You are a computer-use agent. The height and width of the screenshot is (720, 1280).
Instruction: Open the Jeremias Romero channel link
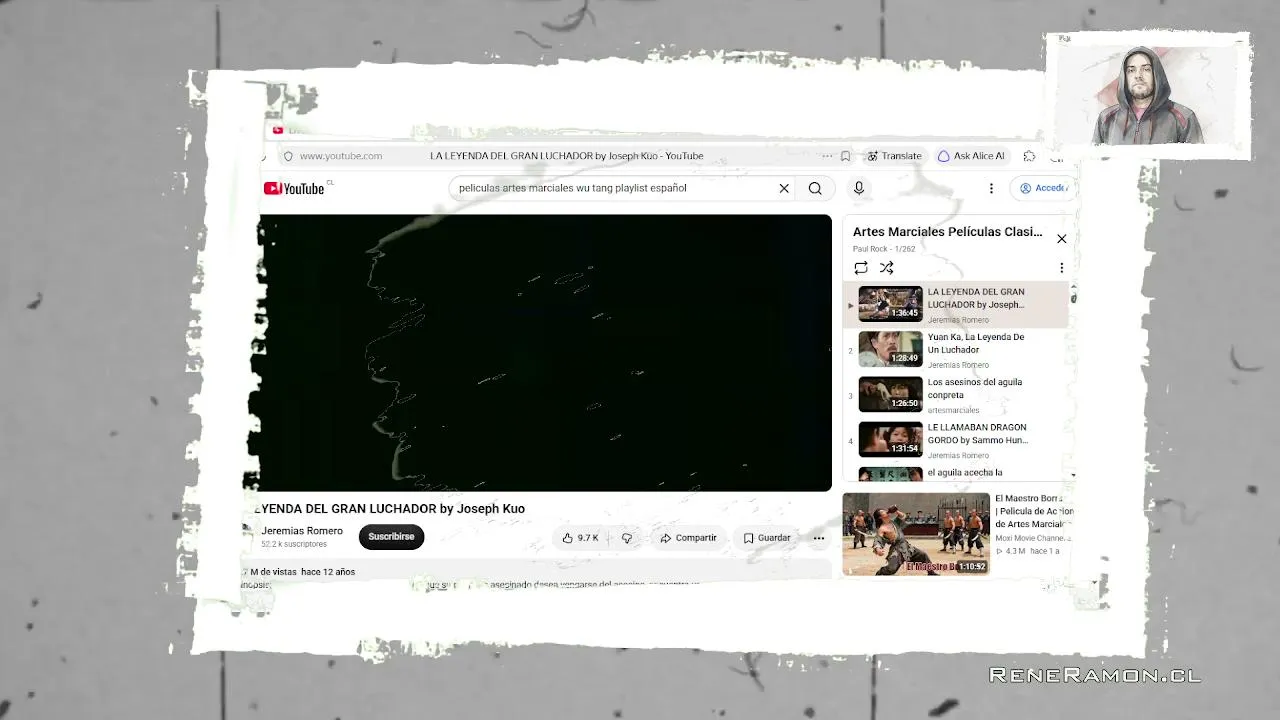pos(302,531)
